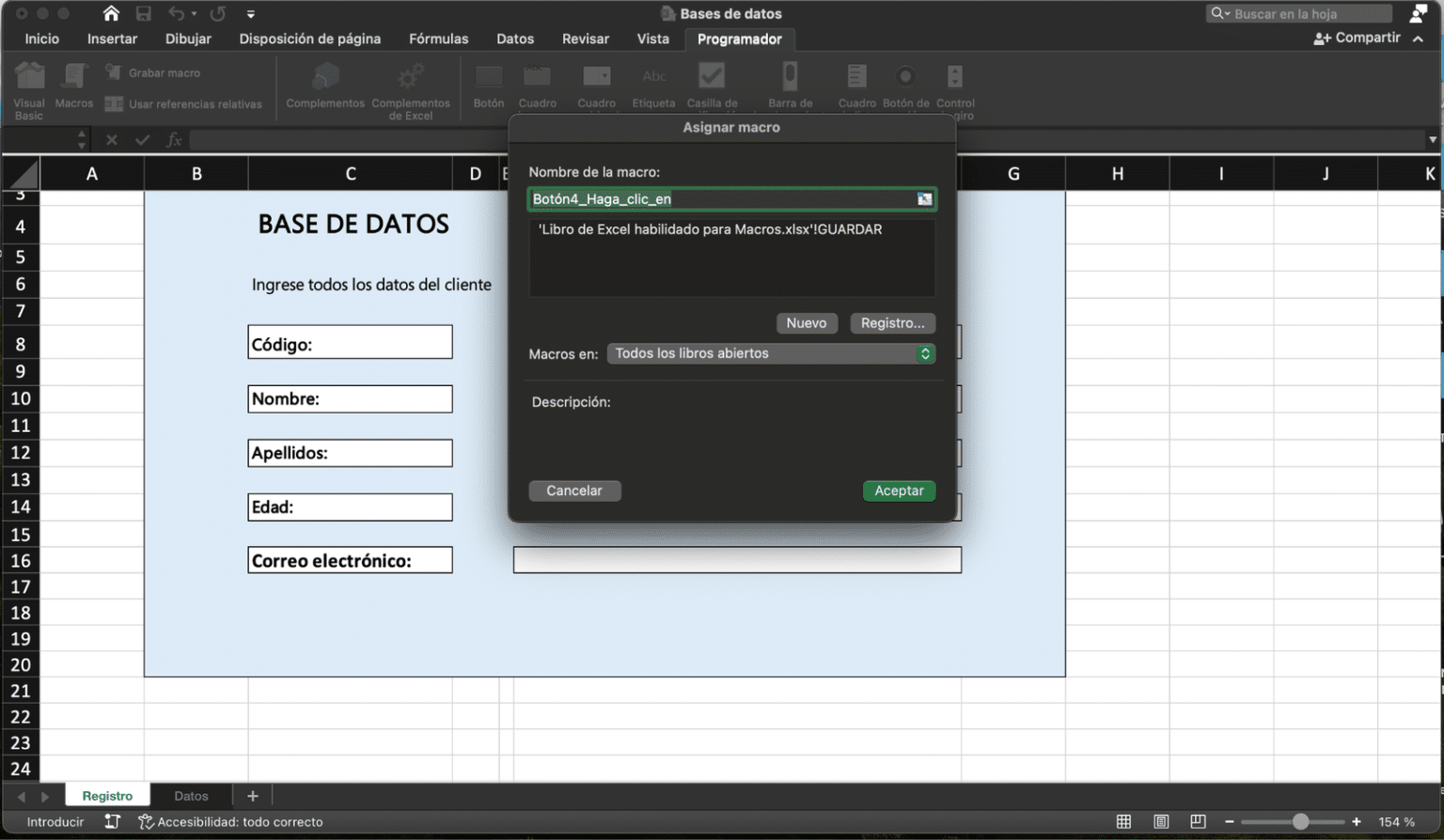Open the Macros en dropdown

(x=771, y=353)
